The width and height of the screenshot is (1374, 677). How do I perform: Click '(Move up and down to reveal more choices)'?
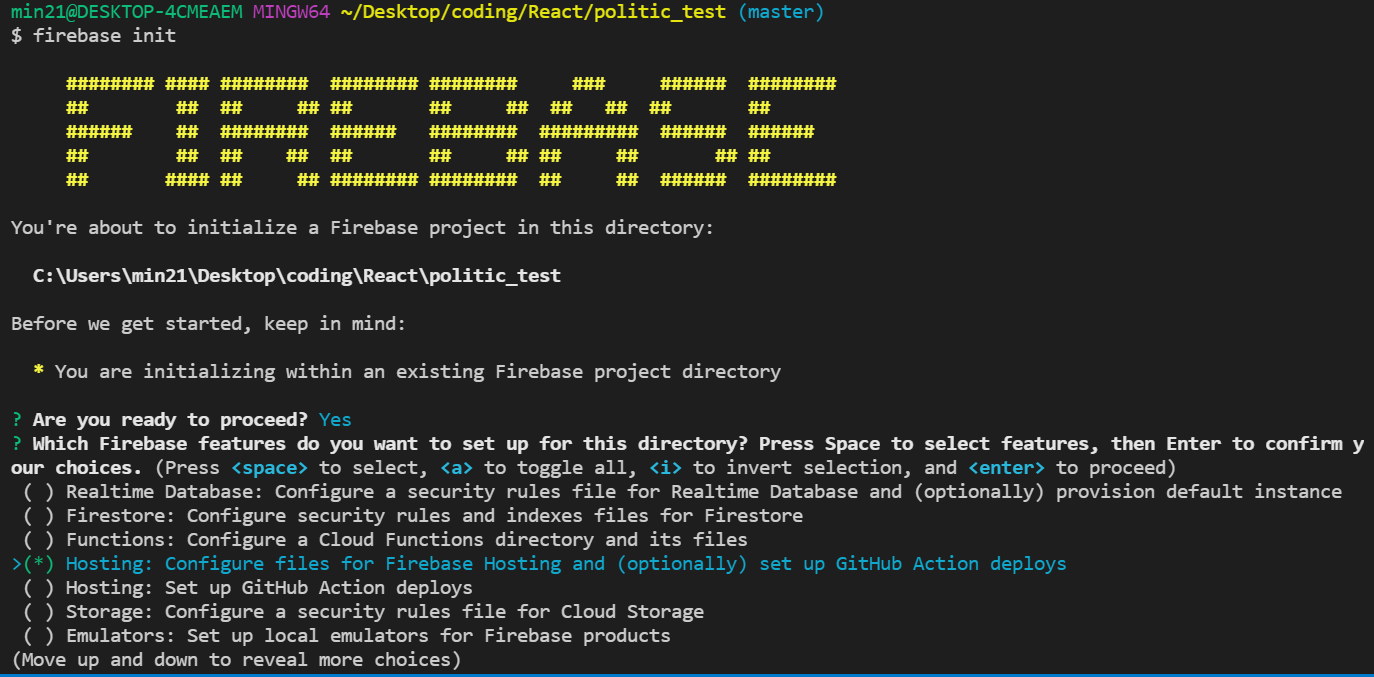[236, 660]
